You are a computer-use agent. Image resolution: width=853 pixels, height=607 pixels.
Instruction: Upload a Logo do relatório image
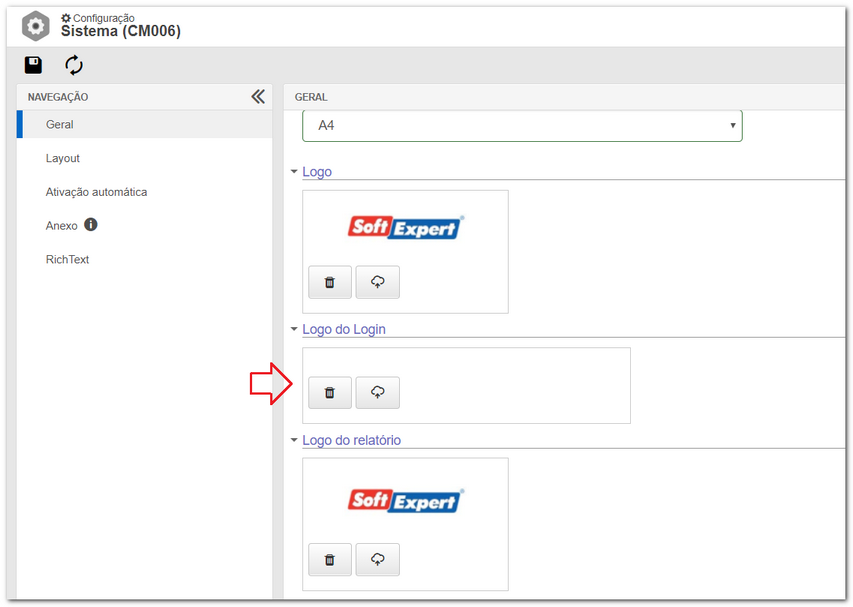pyautogui.click(x=378, y=559)
